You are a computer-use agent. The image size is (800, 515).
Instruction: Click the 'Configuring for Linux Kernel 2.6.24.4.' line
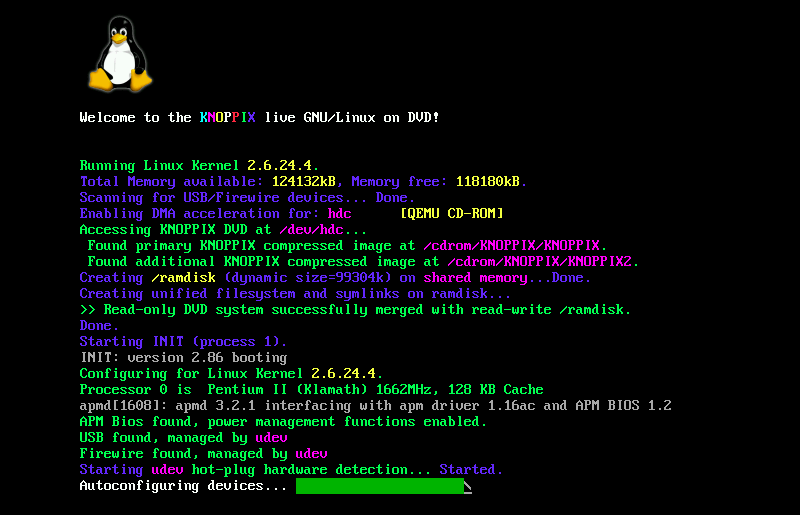[231, 374]
